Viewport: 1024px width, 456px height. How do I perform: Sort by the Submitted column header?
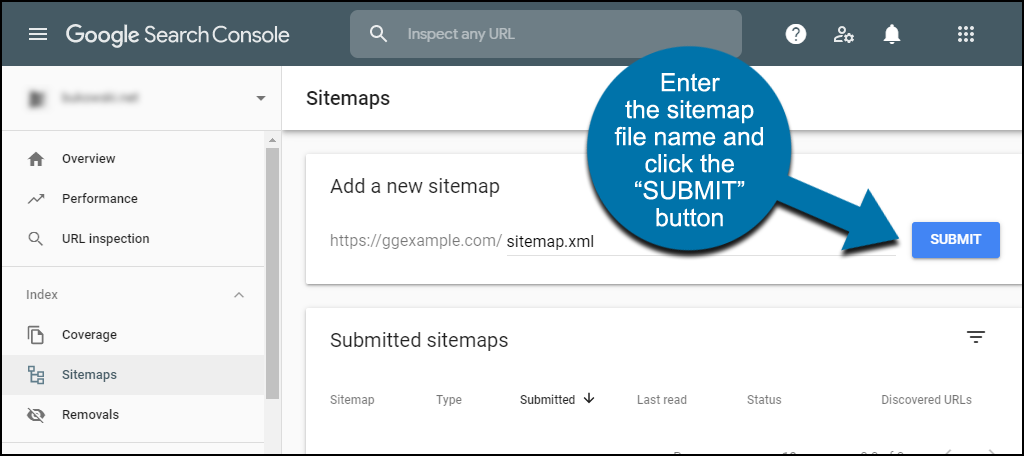coord(547,400)
